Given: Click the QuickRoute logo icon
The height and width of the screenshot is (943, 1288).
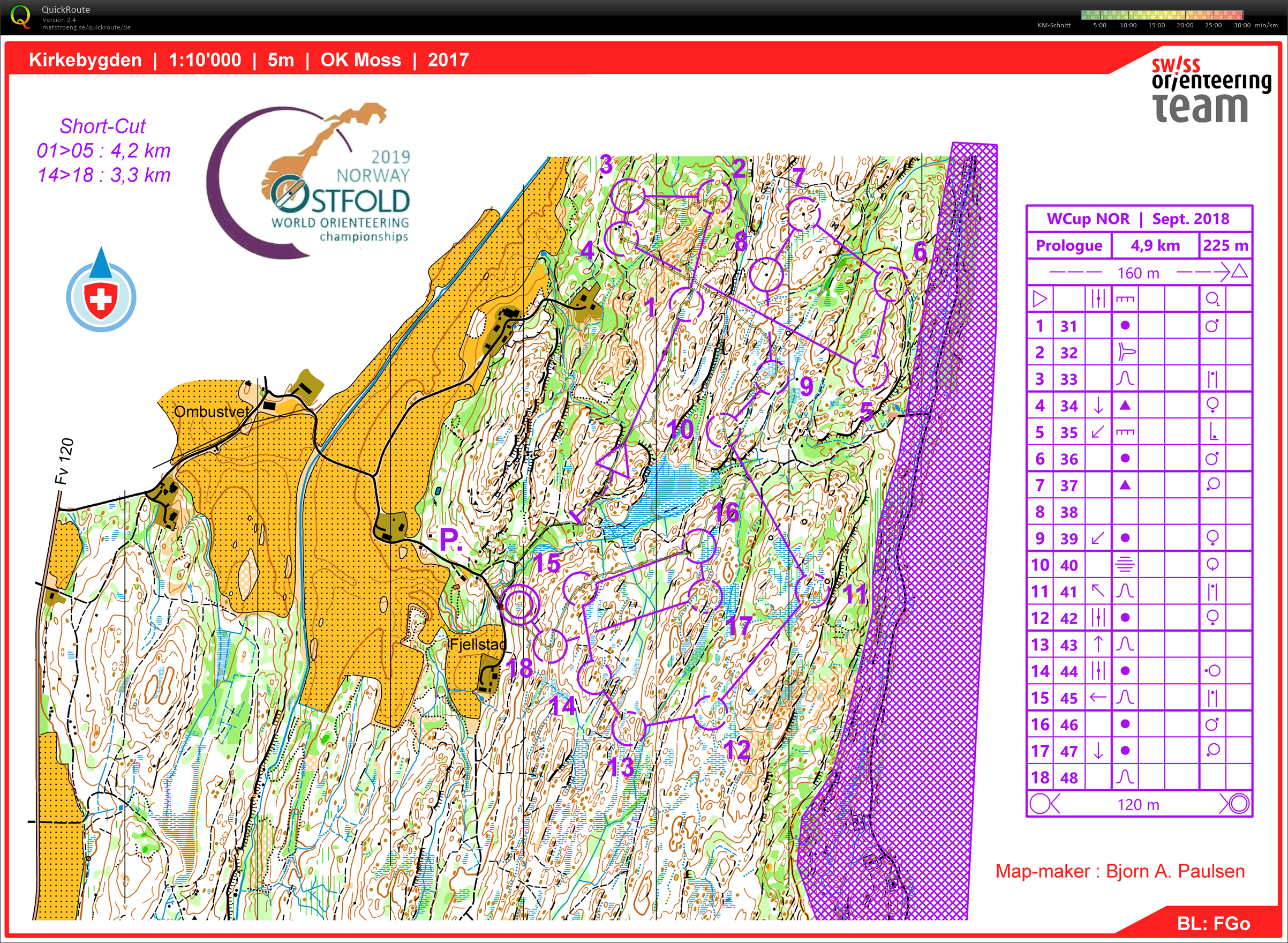Looking at the screenshot, I should coord(20,16).
